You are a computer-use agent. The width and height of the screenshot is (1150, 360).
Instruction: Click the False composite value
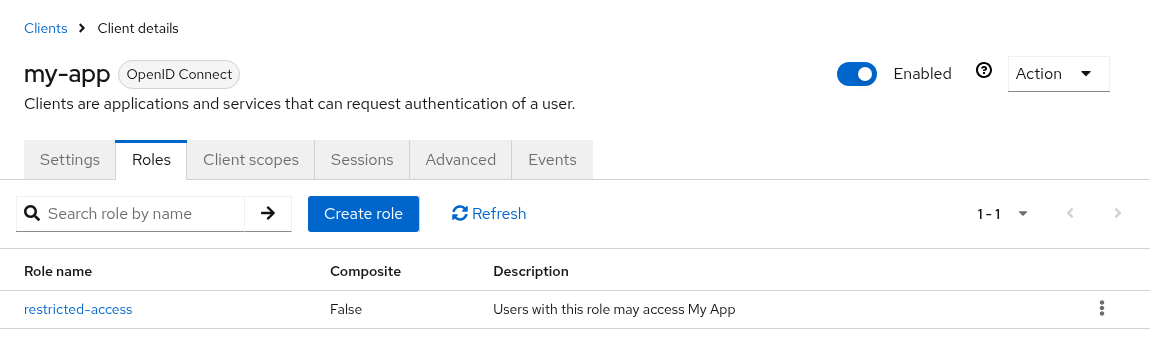tap(346, 309)
